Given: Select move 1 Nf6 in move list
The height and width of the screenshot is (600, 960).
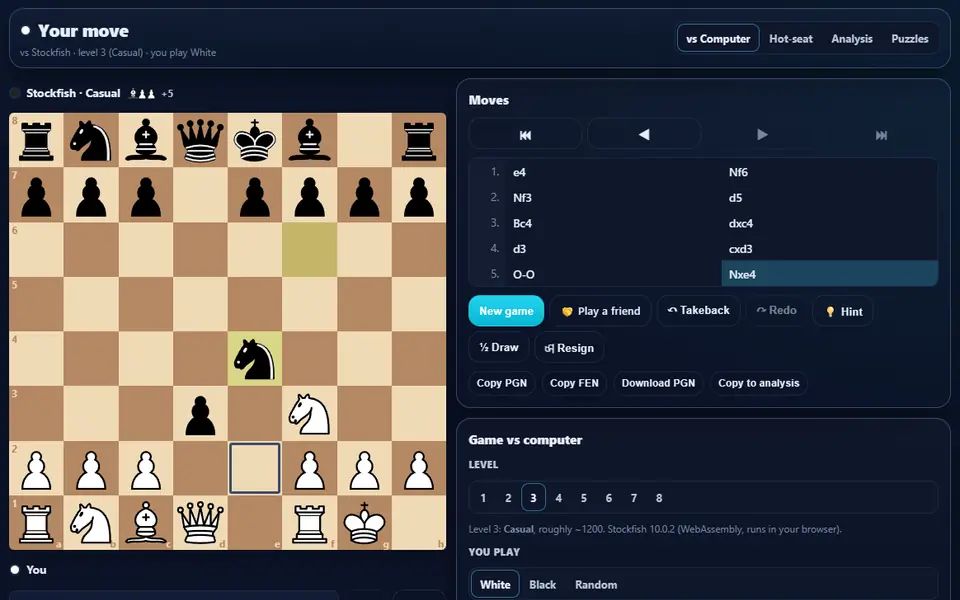Looking at the screenshot, I should click(x=830, y=172).
